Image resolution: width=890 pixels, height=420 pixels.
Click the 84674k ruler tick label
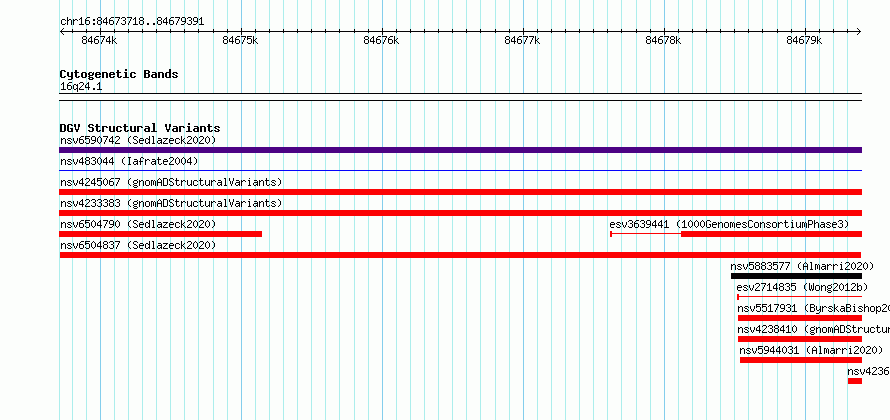[x=99, y=41]
